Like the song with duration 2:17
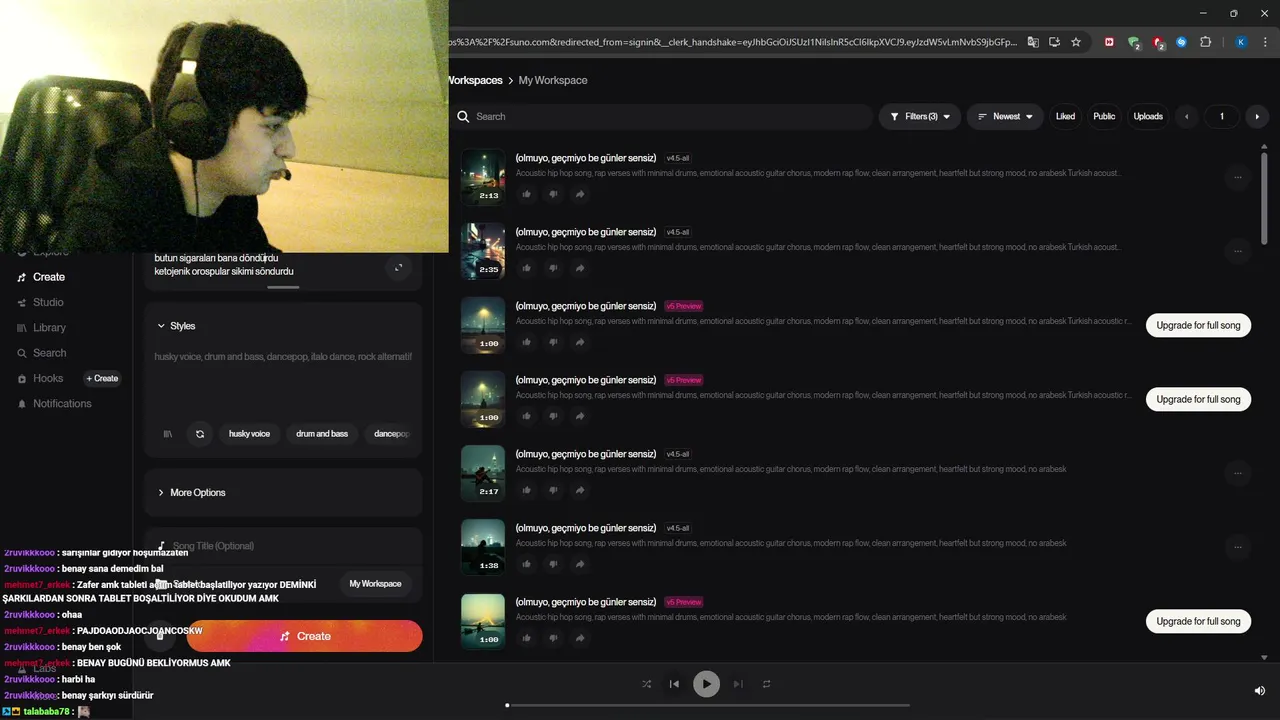 (x=526, y=490)
